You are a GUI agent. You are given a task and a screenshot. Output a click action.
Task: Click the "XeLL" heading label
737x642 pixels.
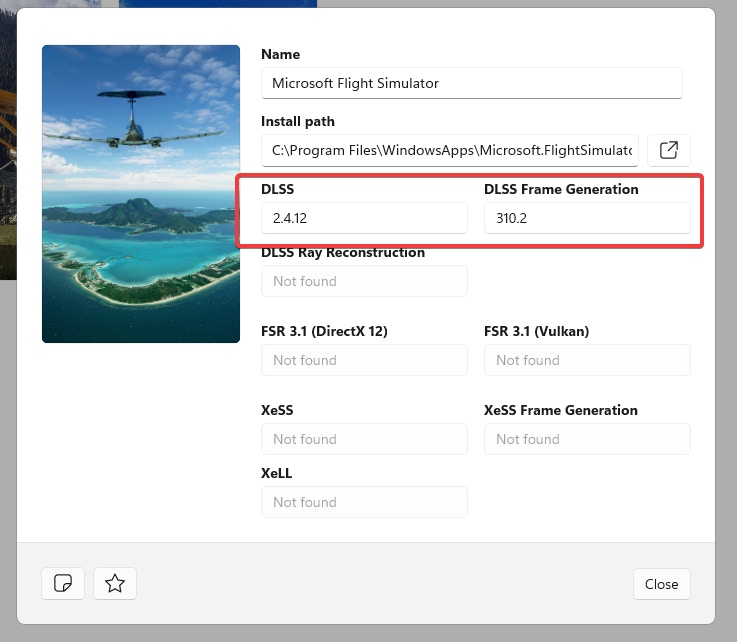[277, 473]
